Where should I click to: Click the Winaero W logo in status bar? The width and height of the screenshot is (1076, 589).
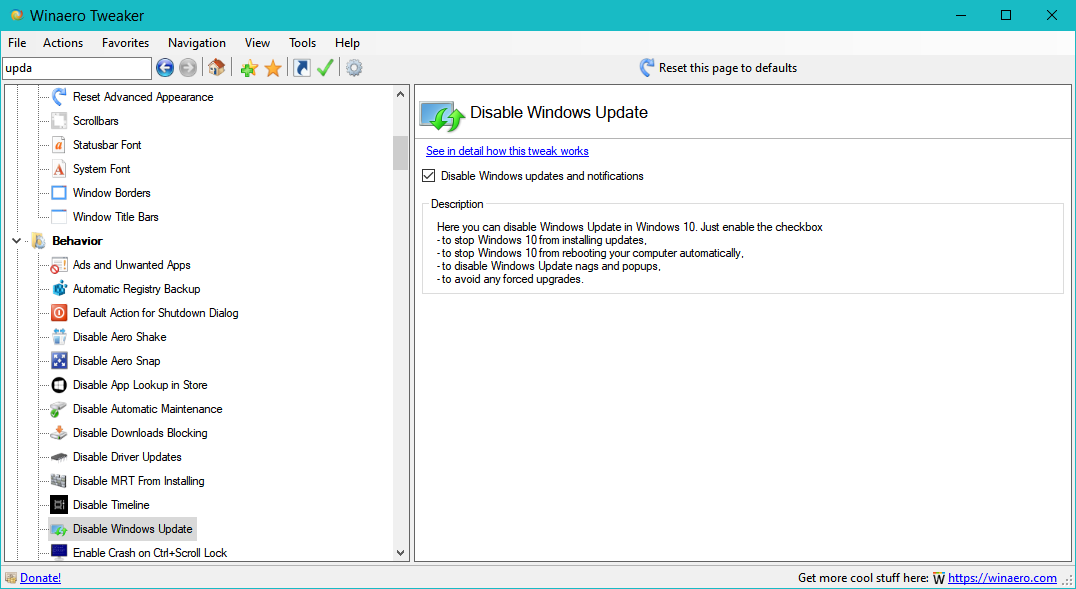click(x=939, y=578)
